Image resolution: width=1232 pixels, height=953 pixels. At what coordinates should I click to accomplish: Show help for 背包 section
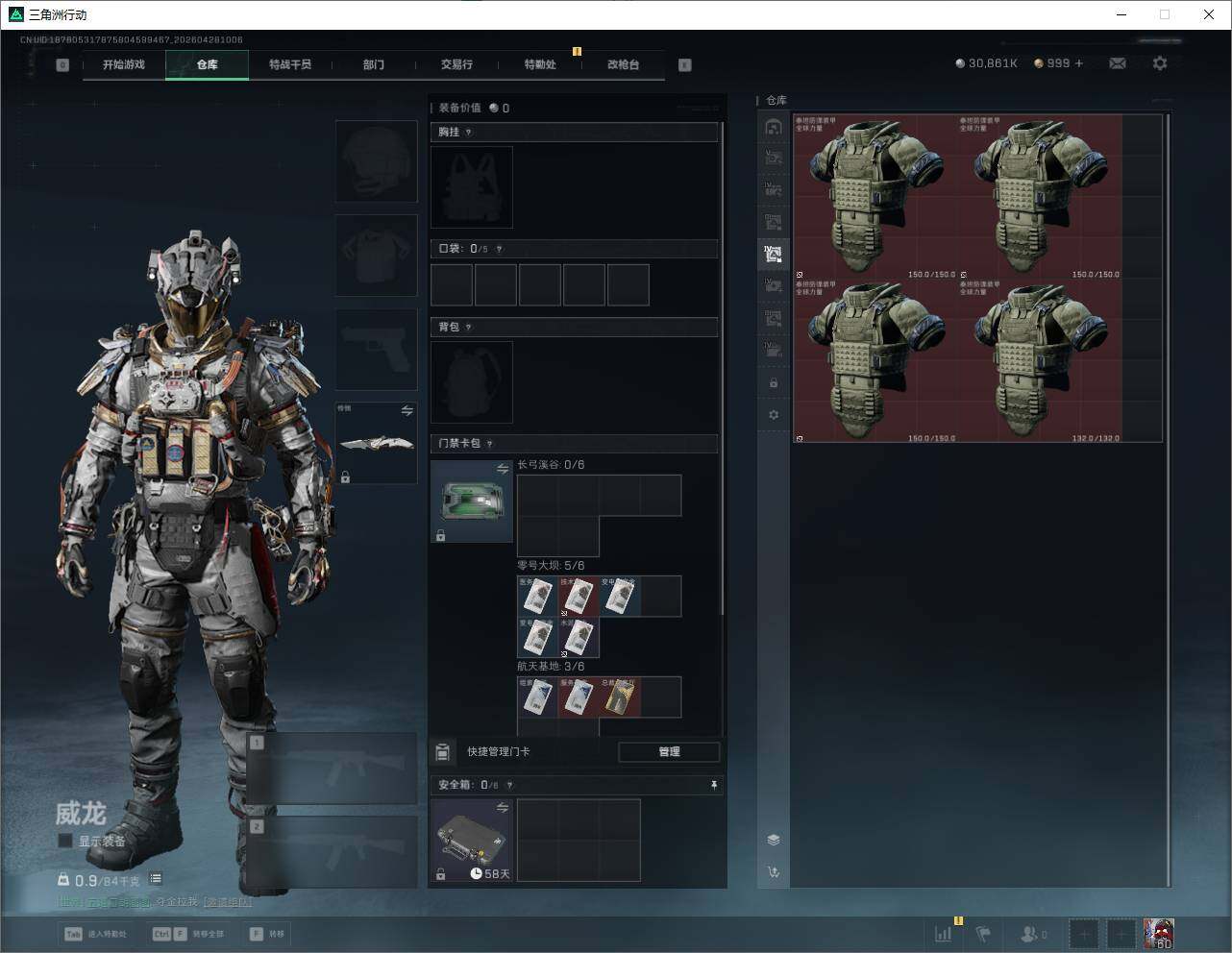(x=468, y=328)
